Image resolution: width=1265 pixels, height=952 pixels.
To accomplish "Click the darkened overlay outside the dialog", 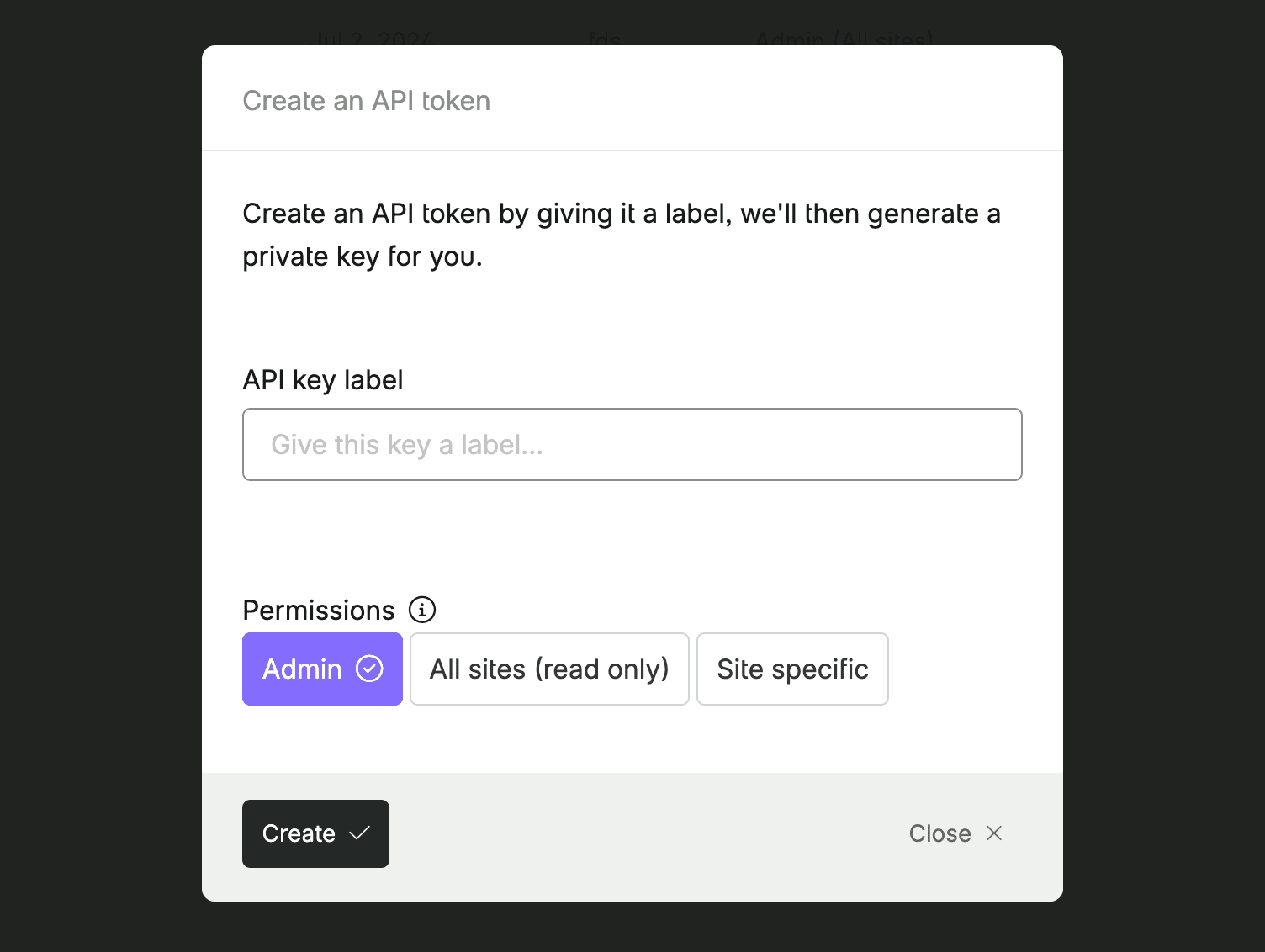I will 101,476.
